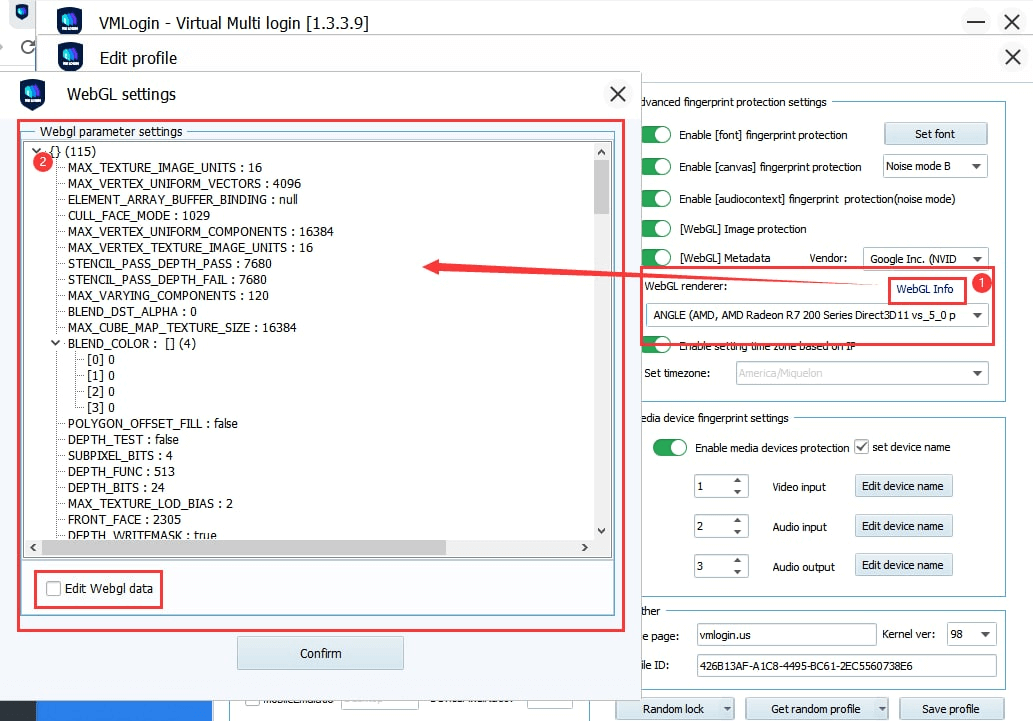Screen dimensions: 1033x721
Task: Click the Confirm button
Action: click(x=320, y=653)
